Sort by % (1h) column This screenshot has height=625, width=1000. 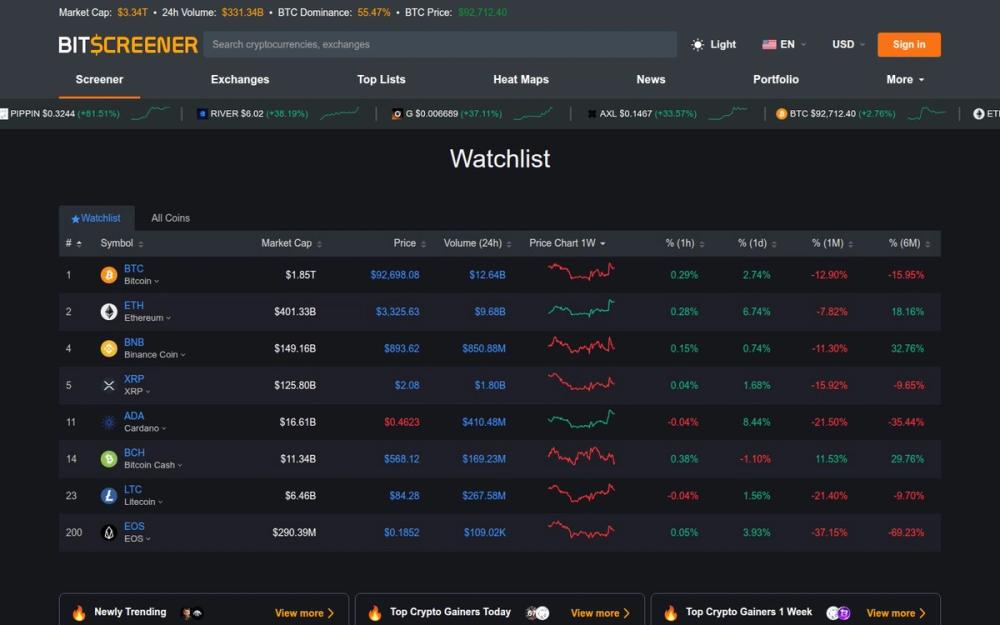[x=685, y=244]
